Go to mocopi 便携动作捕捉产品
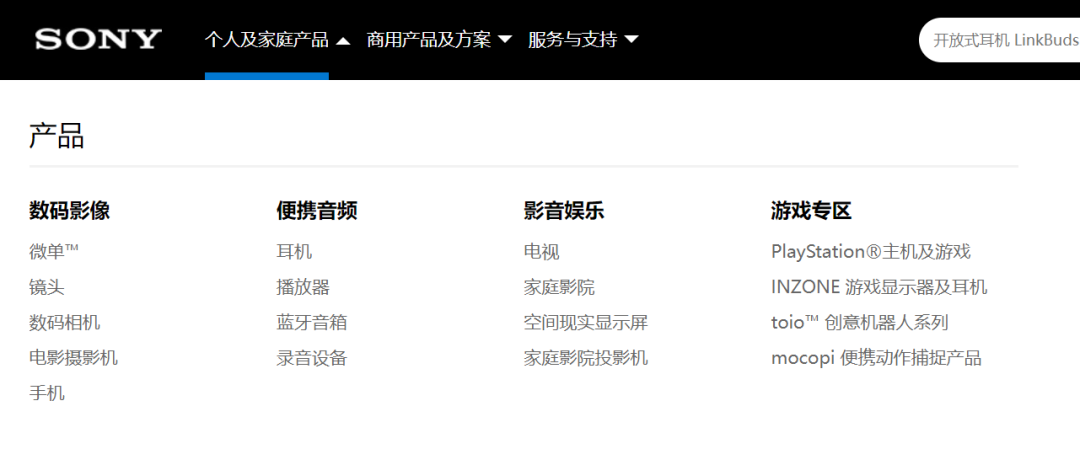This screenshot has width=1080, height=465. pyautogui.click(x=876, y=358)
